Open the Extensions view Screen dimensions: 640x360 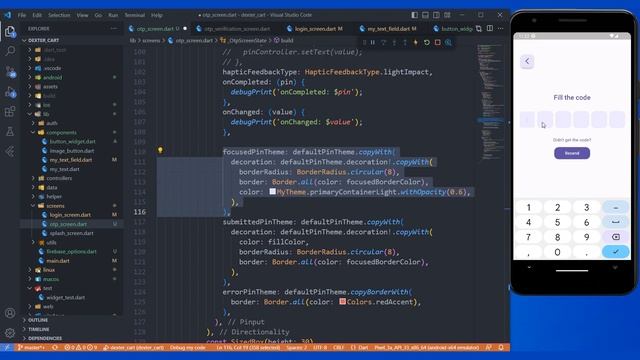pos(10,111)
